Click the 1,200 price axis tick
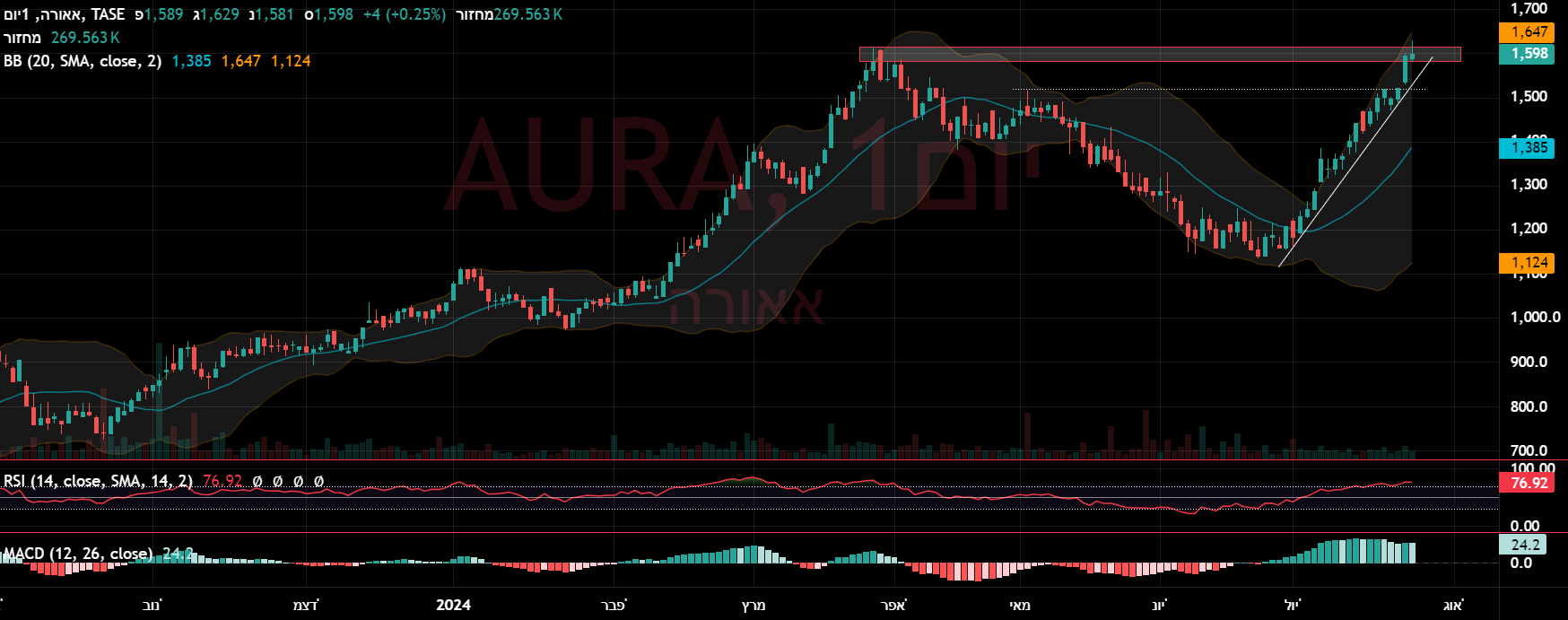1568x620 pixels. coord(1529,229)
